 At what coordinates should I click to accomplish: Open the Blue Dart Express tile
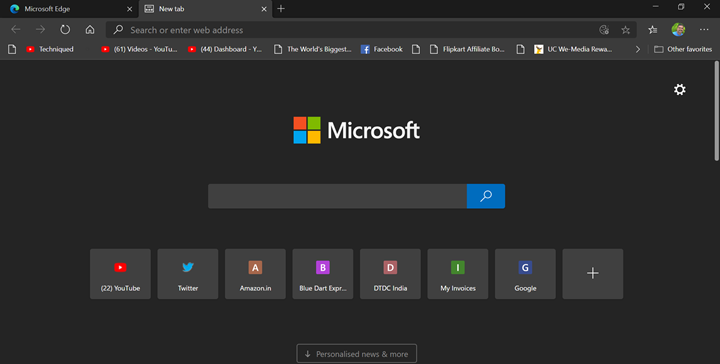tap(323, 274)
